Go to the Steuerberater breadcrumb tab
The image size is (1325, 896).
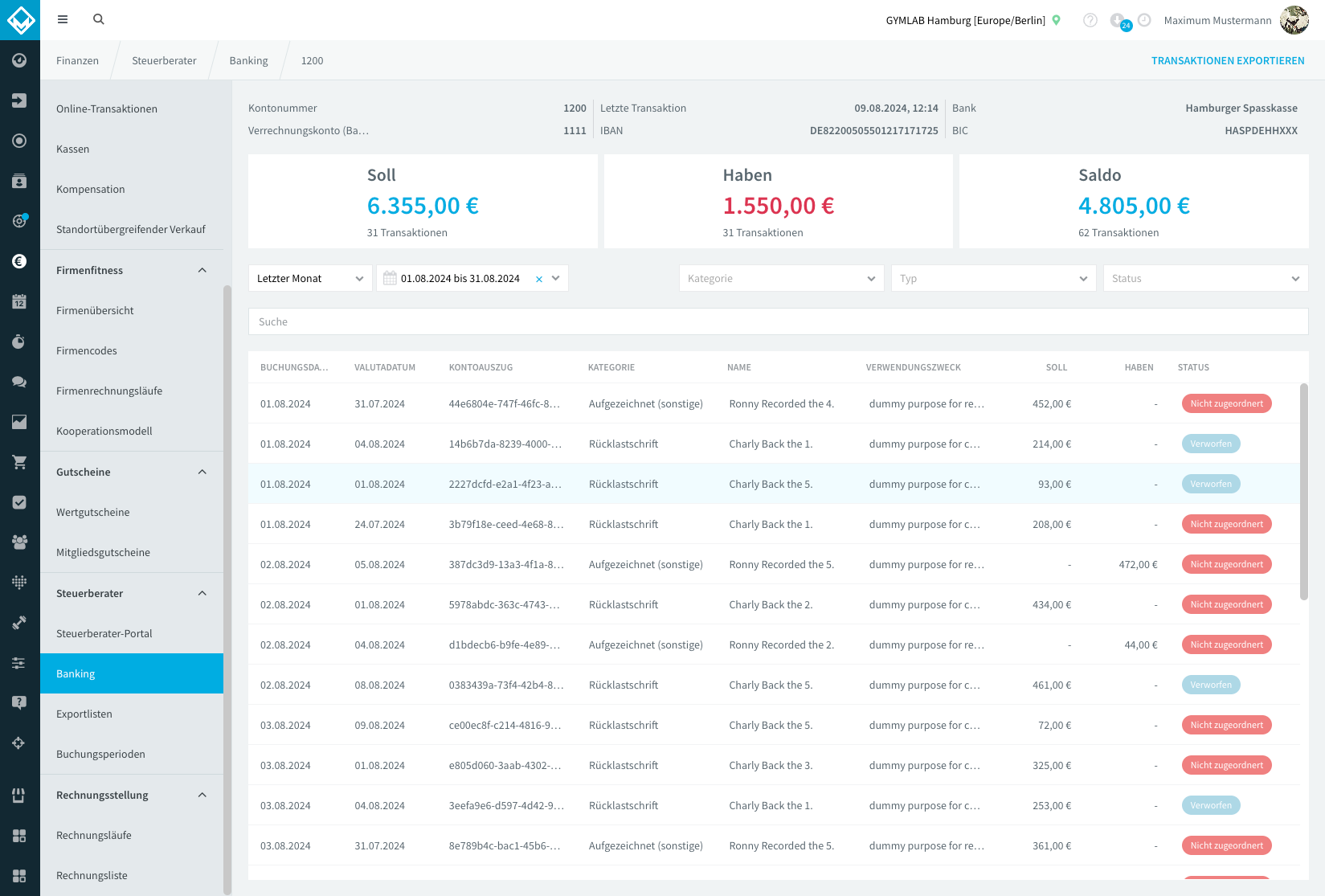164,60
